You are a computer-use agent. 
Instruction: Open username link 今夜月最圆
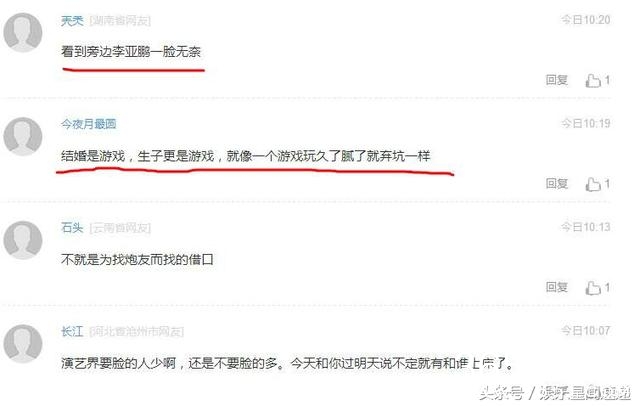pyautogui.click(x=89, y=124)
